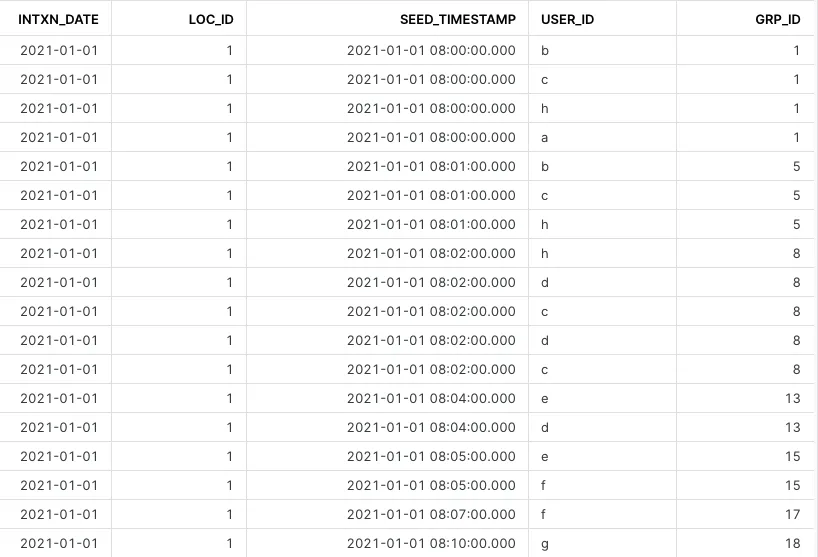Click the first row's INTXN_DATE cell
Viewport: 818px width, 557px height.
(x=58, y=50)
